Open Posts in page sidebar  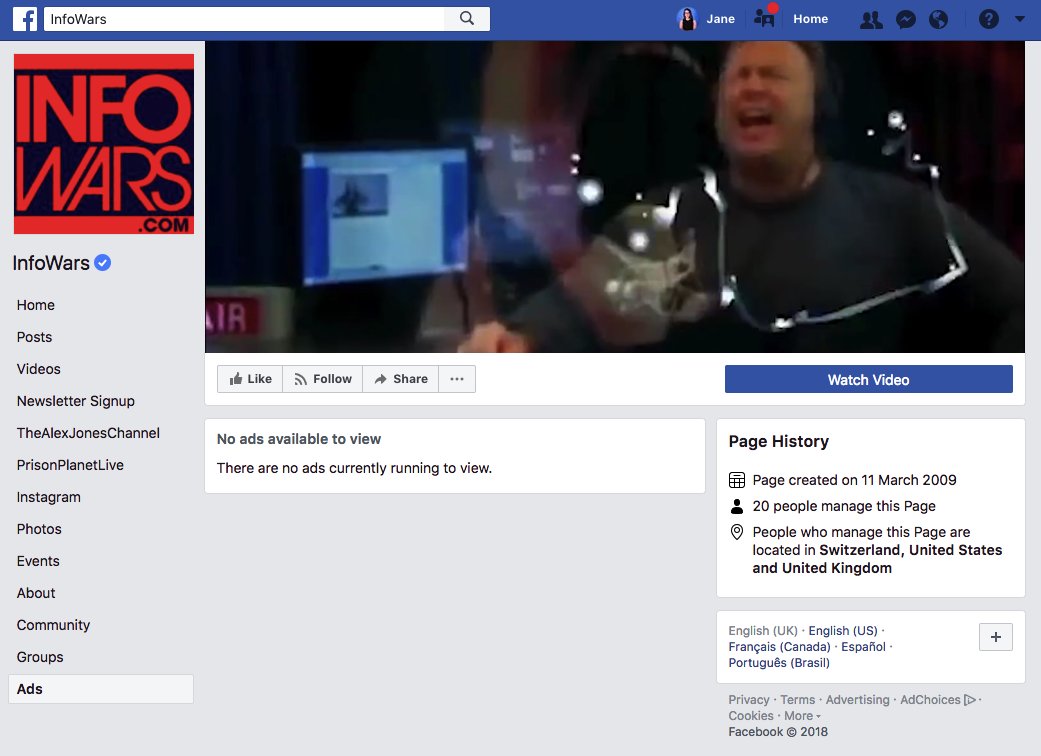(x=35, y=337)
